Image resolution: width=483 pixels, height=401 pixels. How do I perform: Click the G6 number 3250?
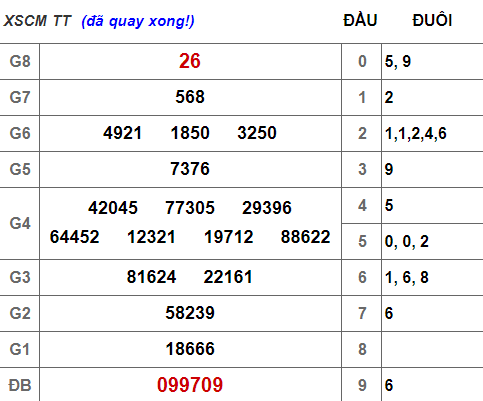tap(257, 133)
